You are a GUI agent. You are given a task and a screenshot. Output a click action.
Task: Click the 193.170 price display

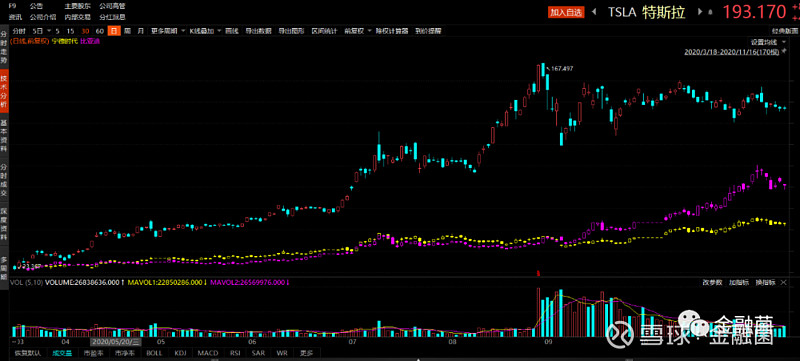(754, 12)
